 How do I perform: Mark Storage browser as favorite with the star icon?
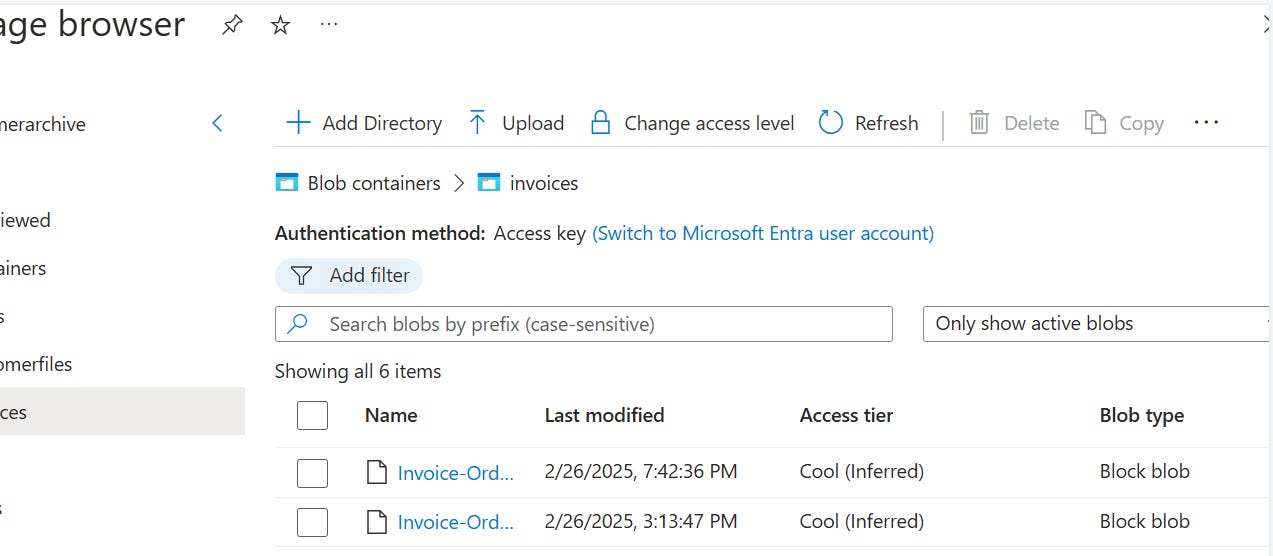(281, 26)
